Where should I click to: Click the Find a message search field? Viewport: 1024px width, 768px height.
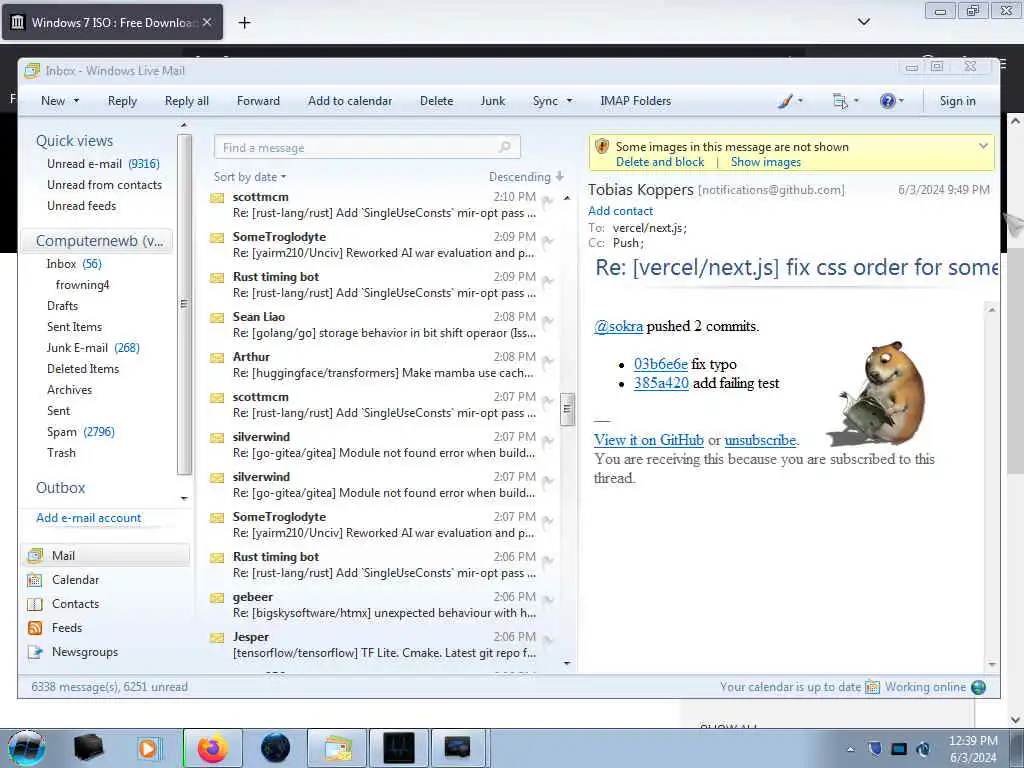tap(367, 147)
